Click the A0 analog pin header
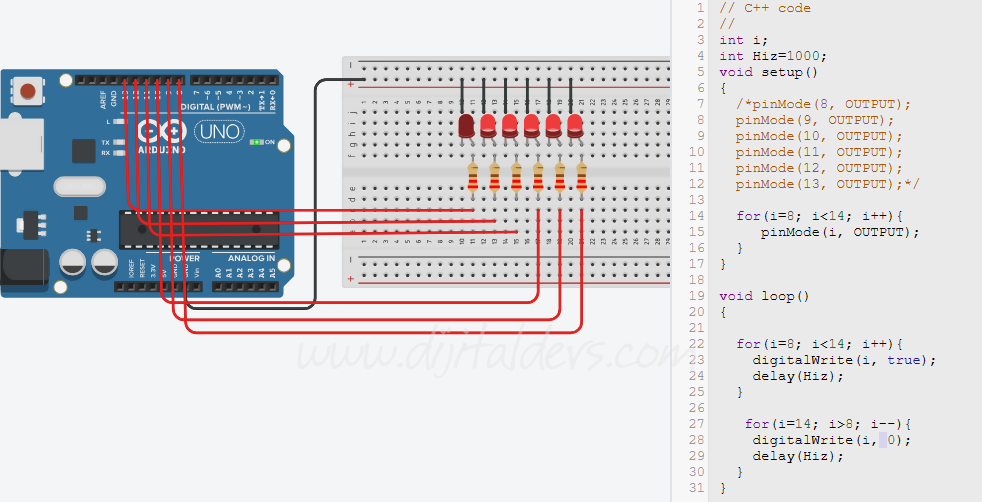This screenshot has height=502, width=982. click(218, 287)
